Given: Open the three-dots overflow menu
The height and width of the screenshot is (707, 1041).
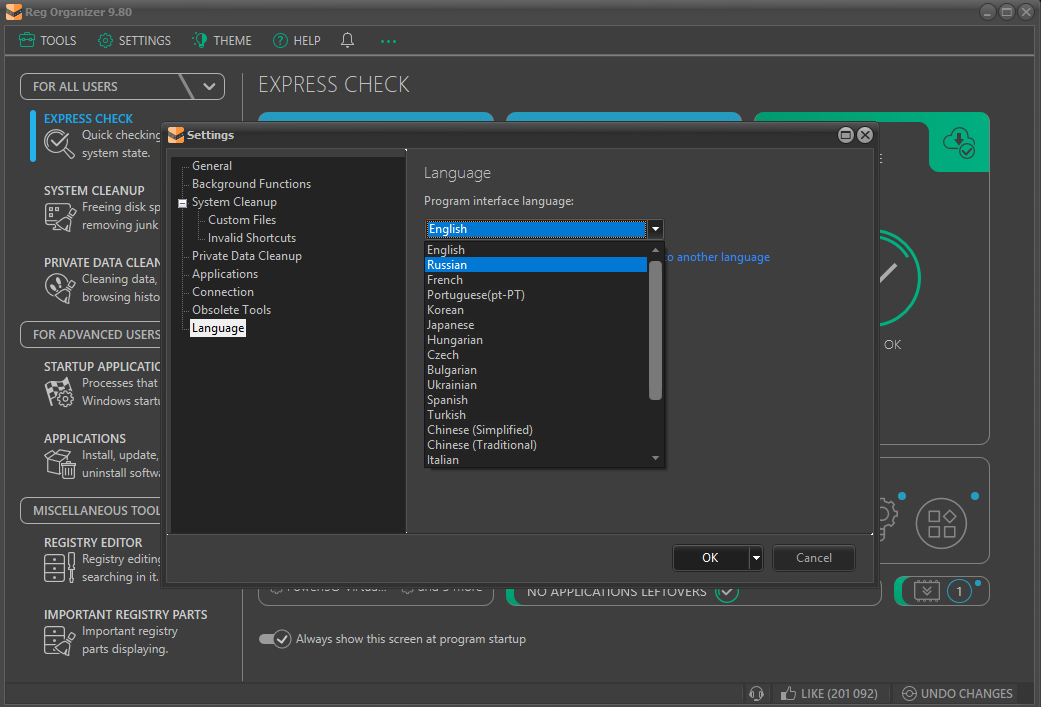Looking at the screenshot, I should coord(388,41).
